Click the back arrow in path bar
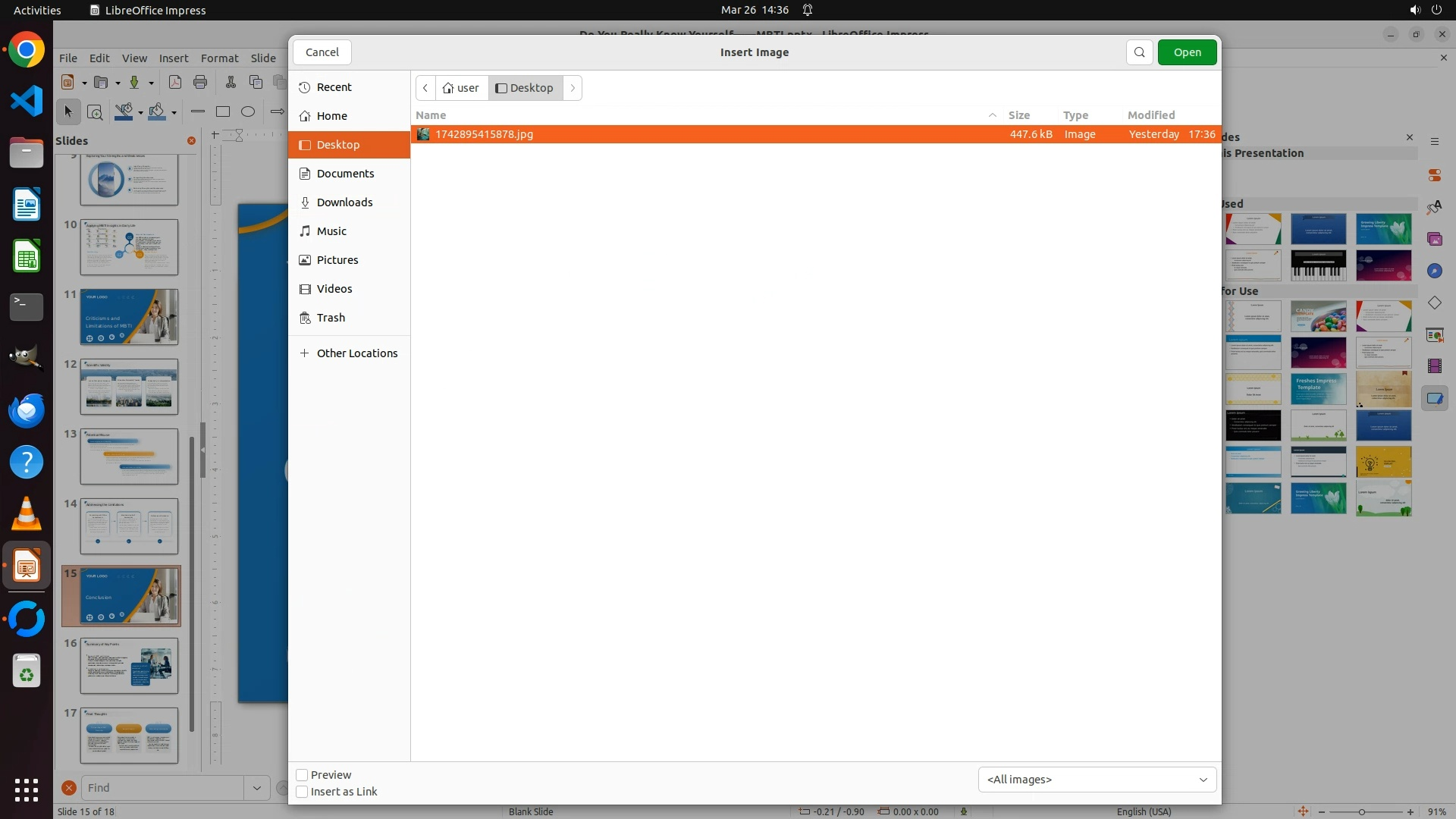The image size is (1456, 819). (425, 88)
